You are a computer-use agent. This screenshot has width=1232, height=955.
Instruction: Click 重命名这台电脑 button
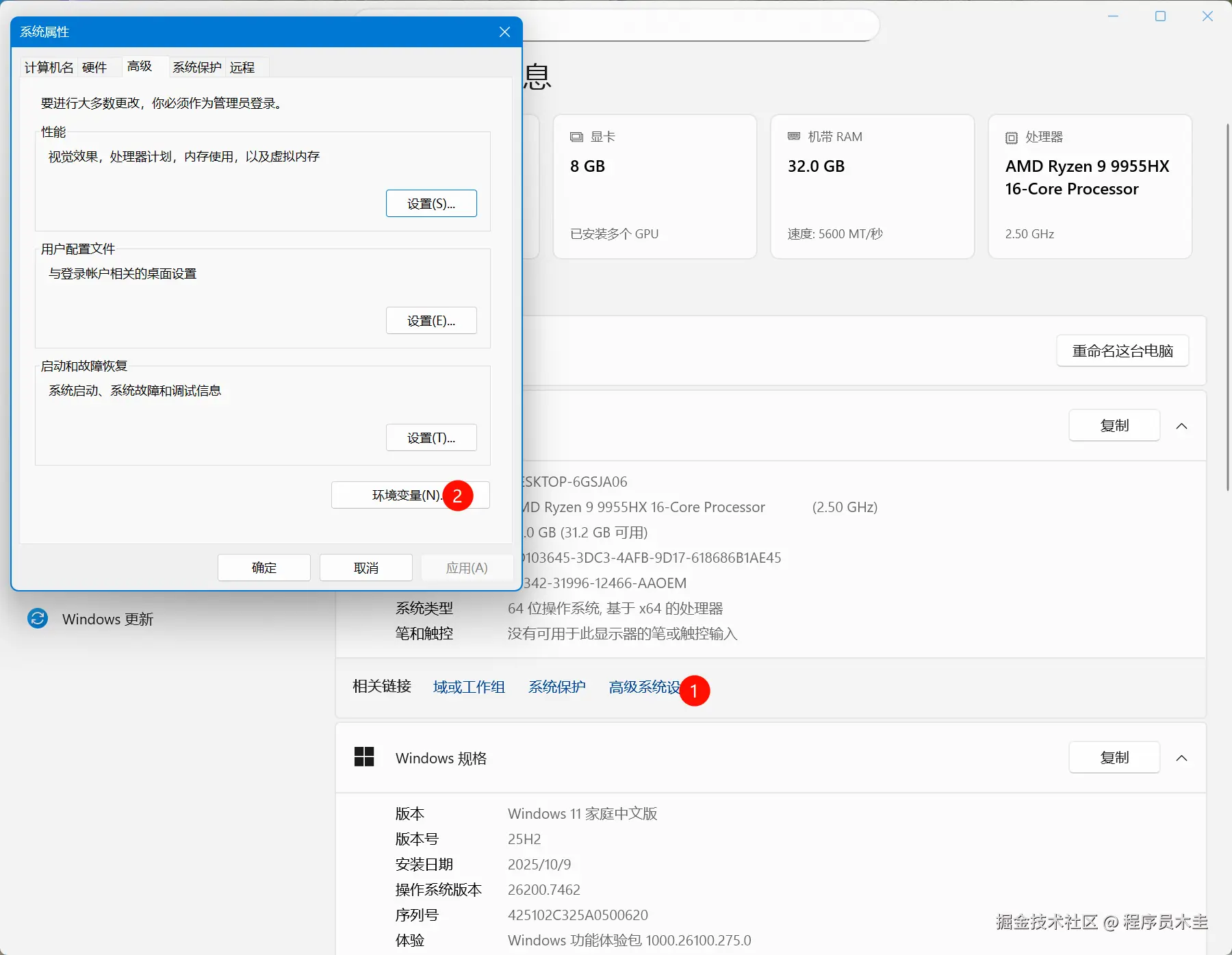(x=1122, y=351)
